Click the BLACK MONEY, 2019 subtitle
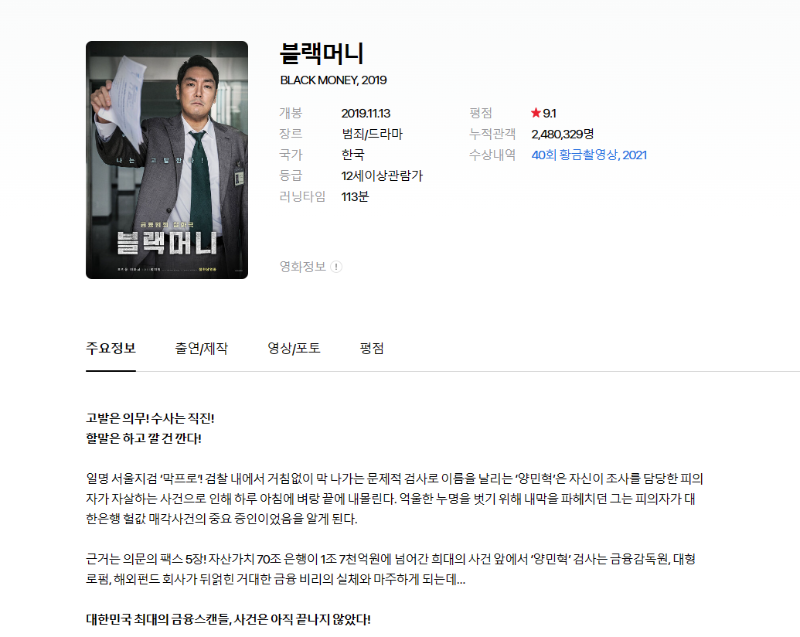 (333, 80)
